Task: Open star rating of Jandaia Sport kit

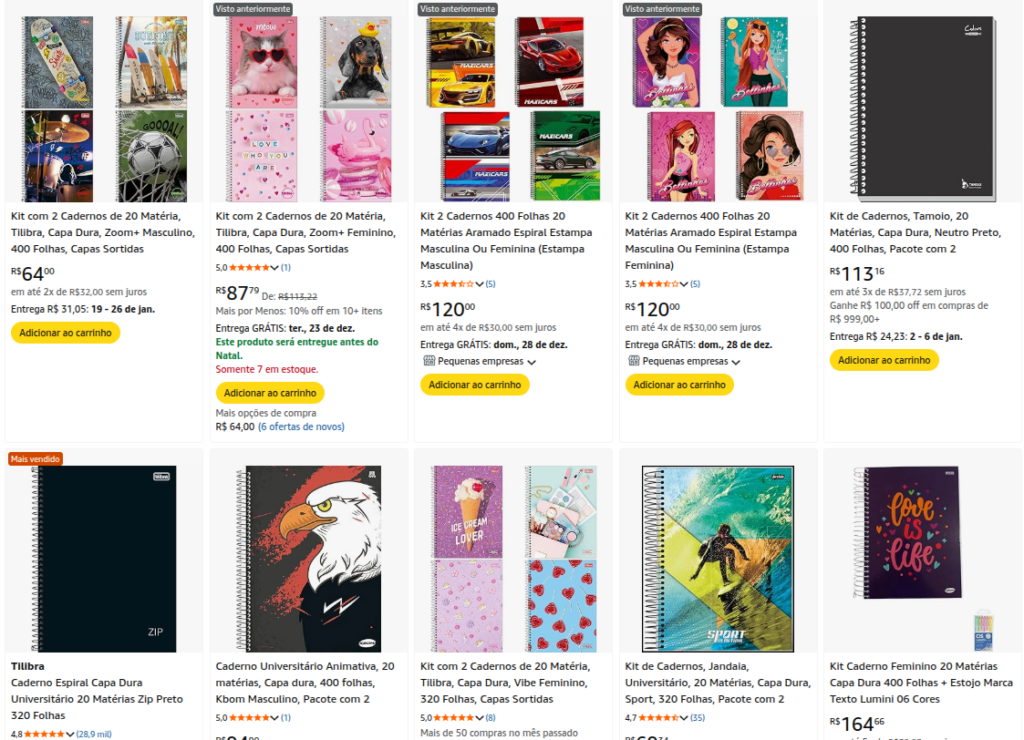Action: [661, 718]
